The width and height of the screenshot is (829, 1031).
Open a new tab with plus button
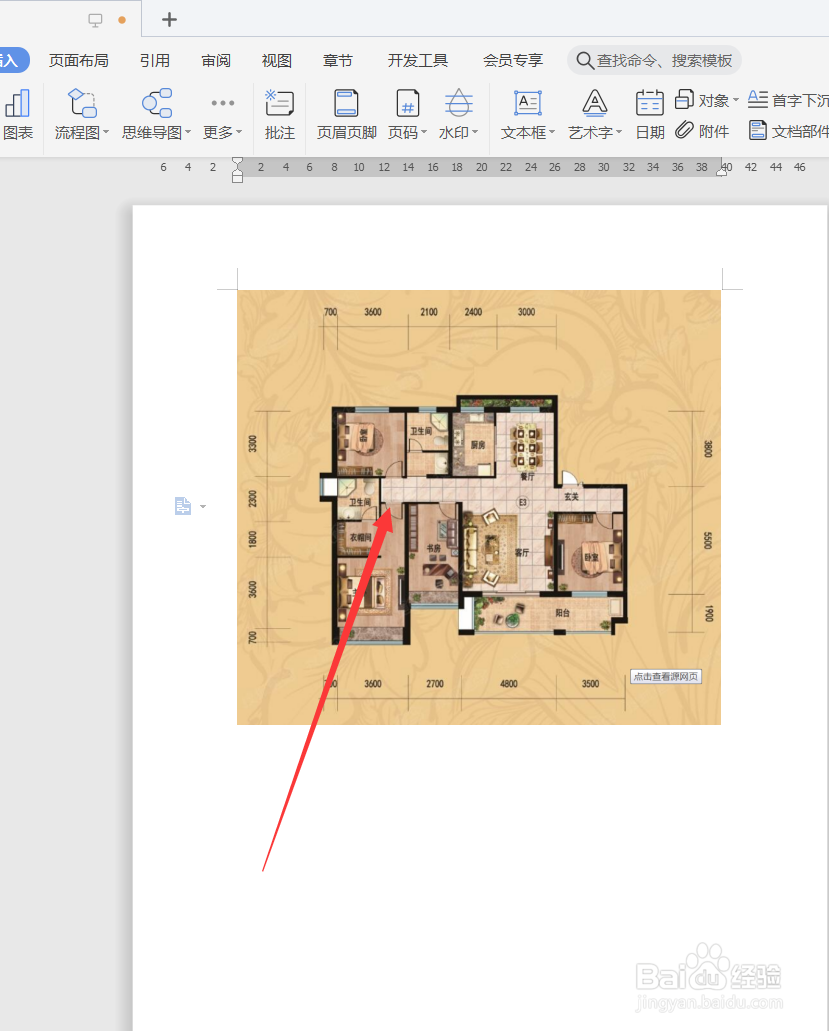169,20
